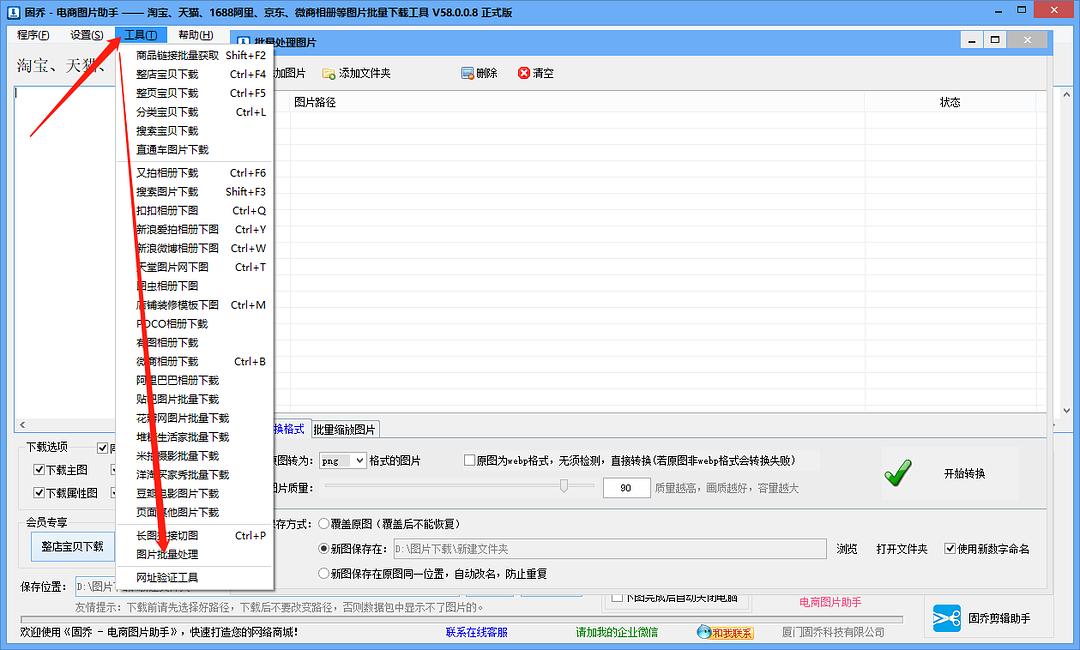Open the png format dropdown
1080x650 pixels.
pos(360,461)
